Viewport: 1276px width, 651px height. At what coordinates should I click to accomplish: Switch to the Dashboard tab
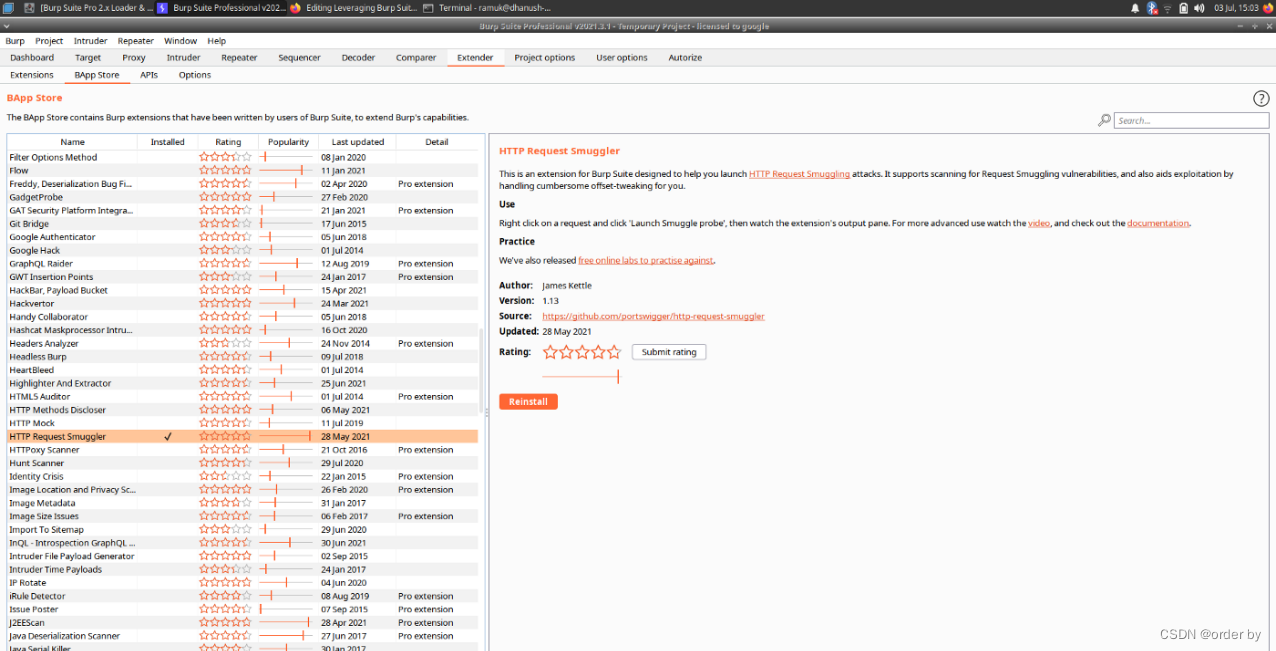coord(32,58)
